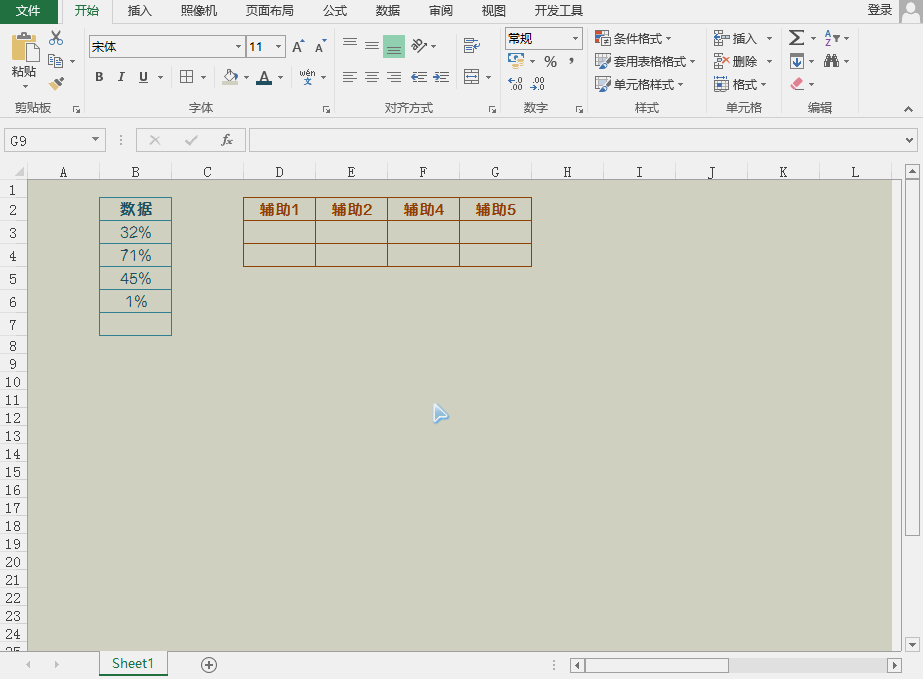Viewport: 923px width, 679px height.
Task: Open the cell borders icon
Action: point(187,77)
